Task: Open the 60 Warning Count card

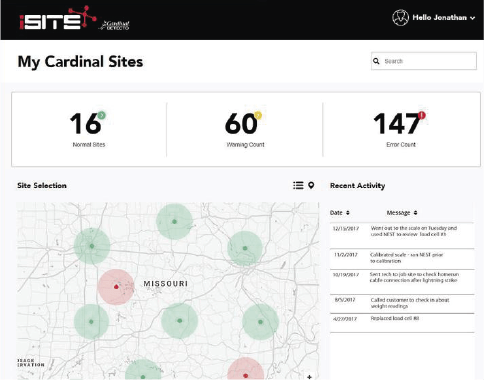Action: (245, 129)
